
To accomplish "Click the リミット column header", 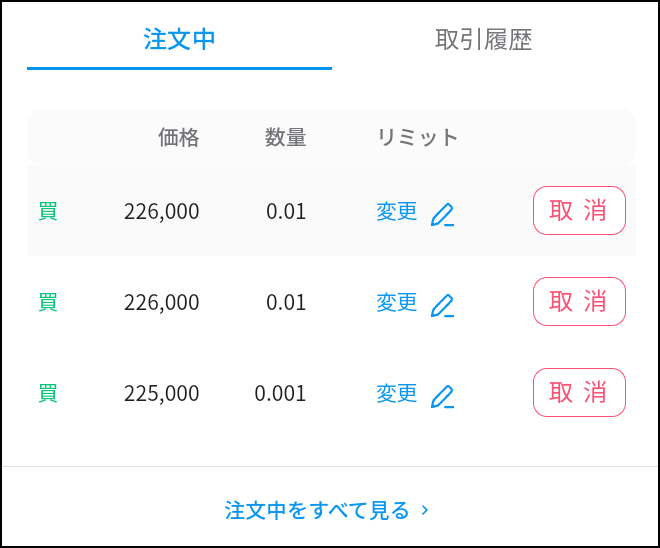I will (417, 137).
